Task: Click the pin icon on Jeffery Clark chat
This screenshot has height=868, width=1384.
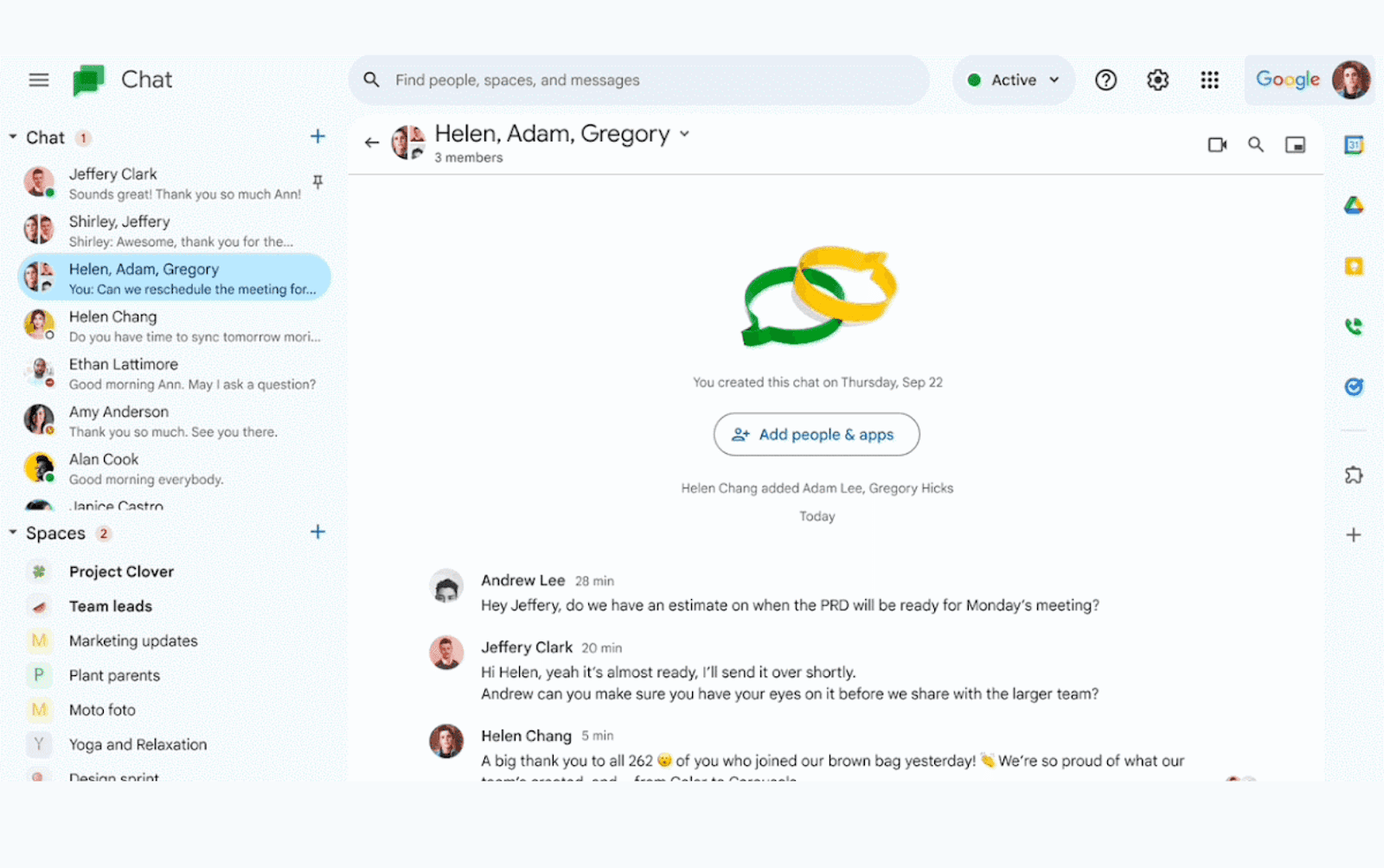Action: 317,182
